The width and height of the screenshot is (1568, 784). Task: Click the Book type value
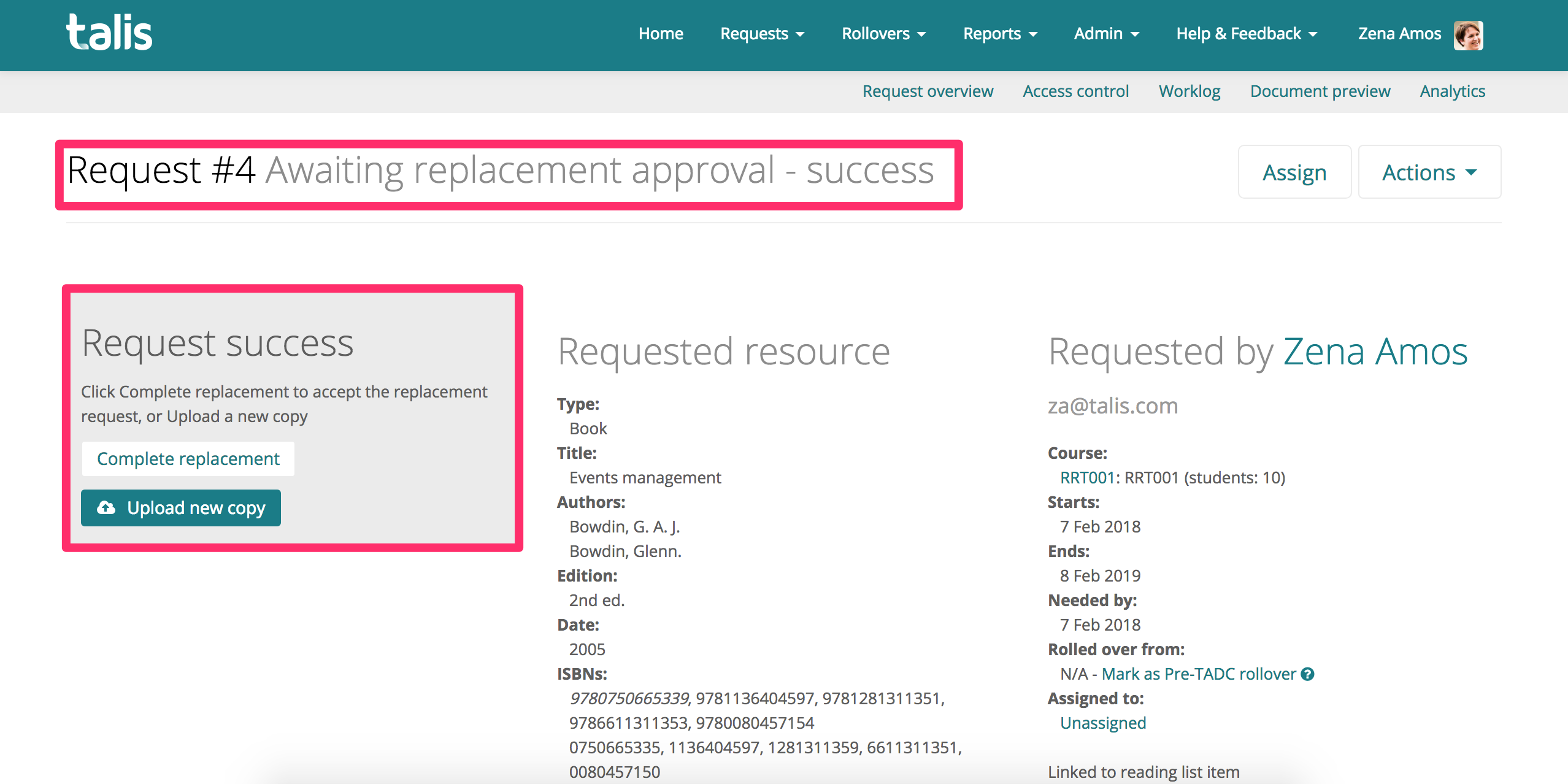(x=588, y=428)
